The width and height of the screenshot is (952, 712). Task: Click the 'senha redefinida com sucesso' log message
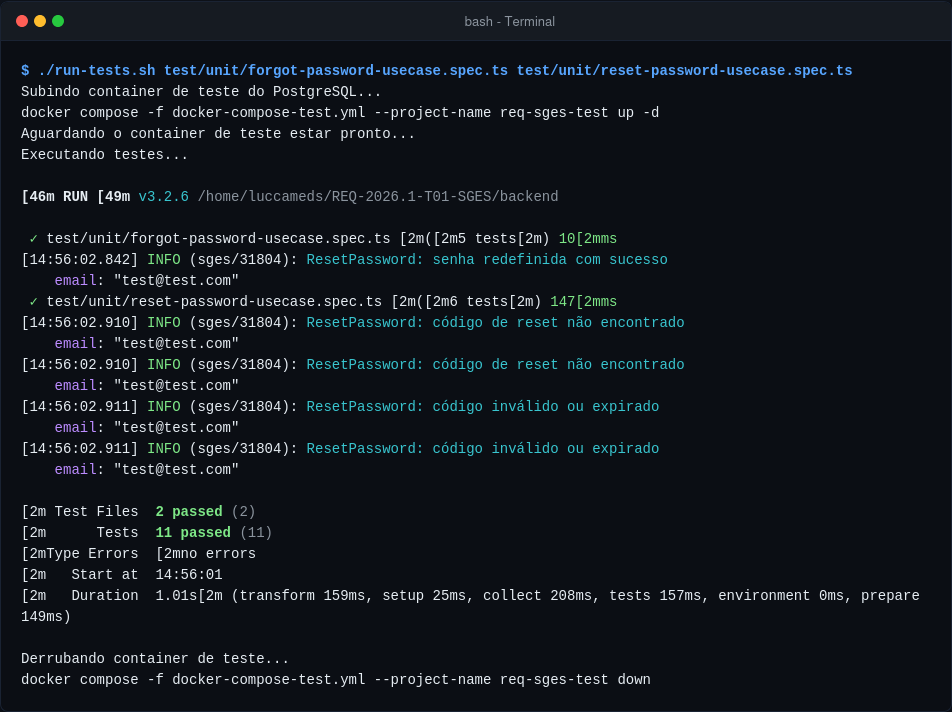coord(549,260)
